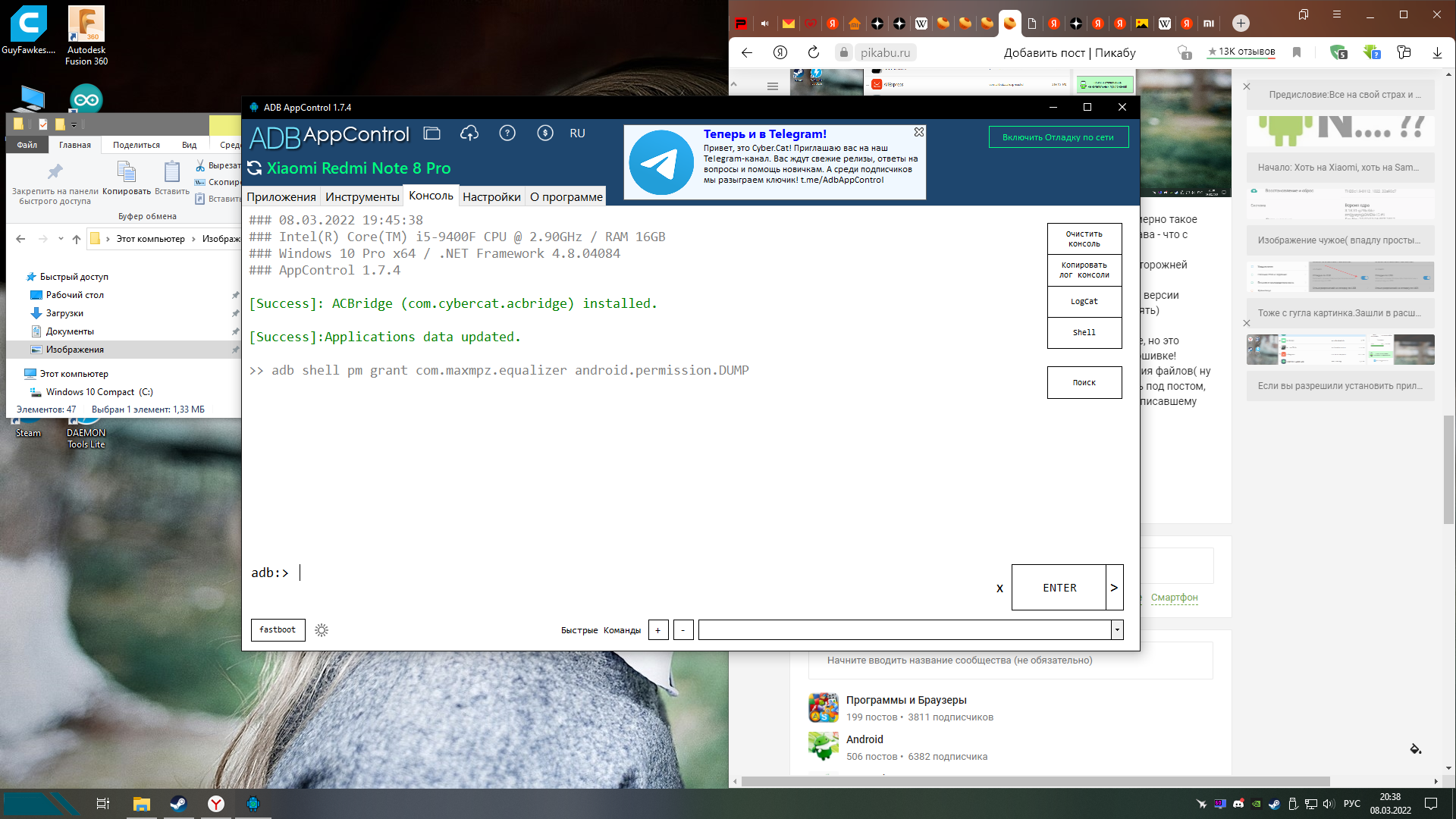The width and height of the screenshot is (1456, 819).
Task: Select the Консоль tab
Action: click(431, 196)
